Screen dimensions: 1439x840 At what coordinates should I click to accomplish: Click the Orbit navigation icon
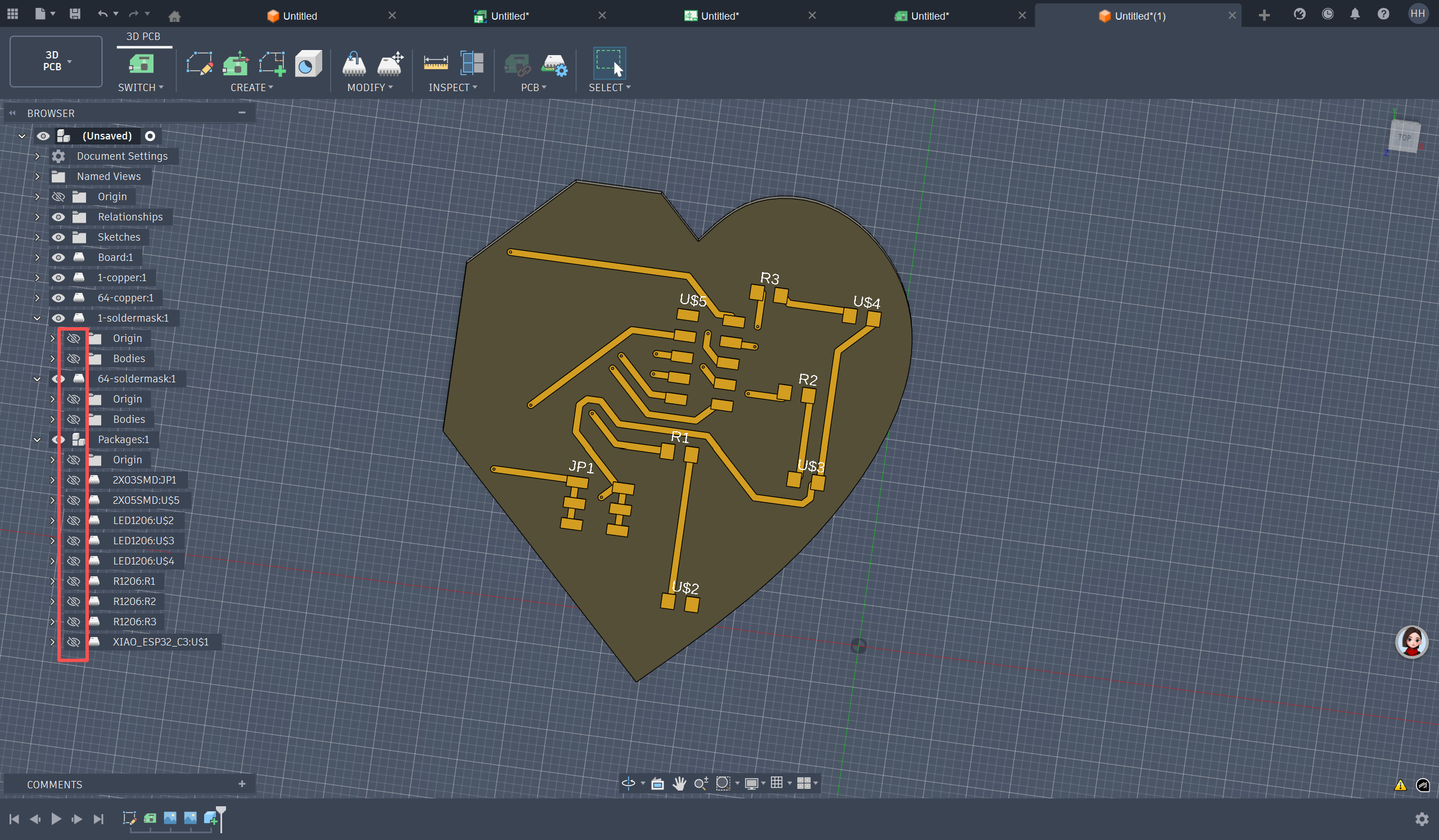628,783
